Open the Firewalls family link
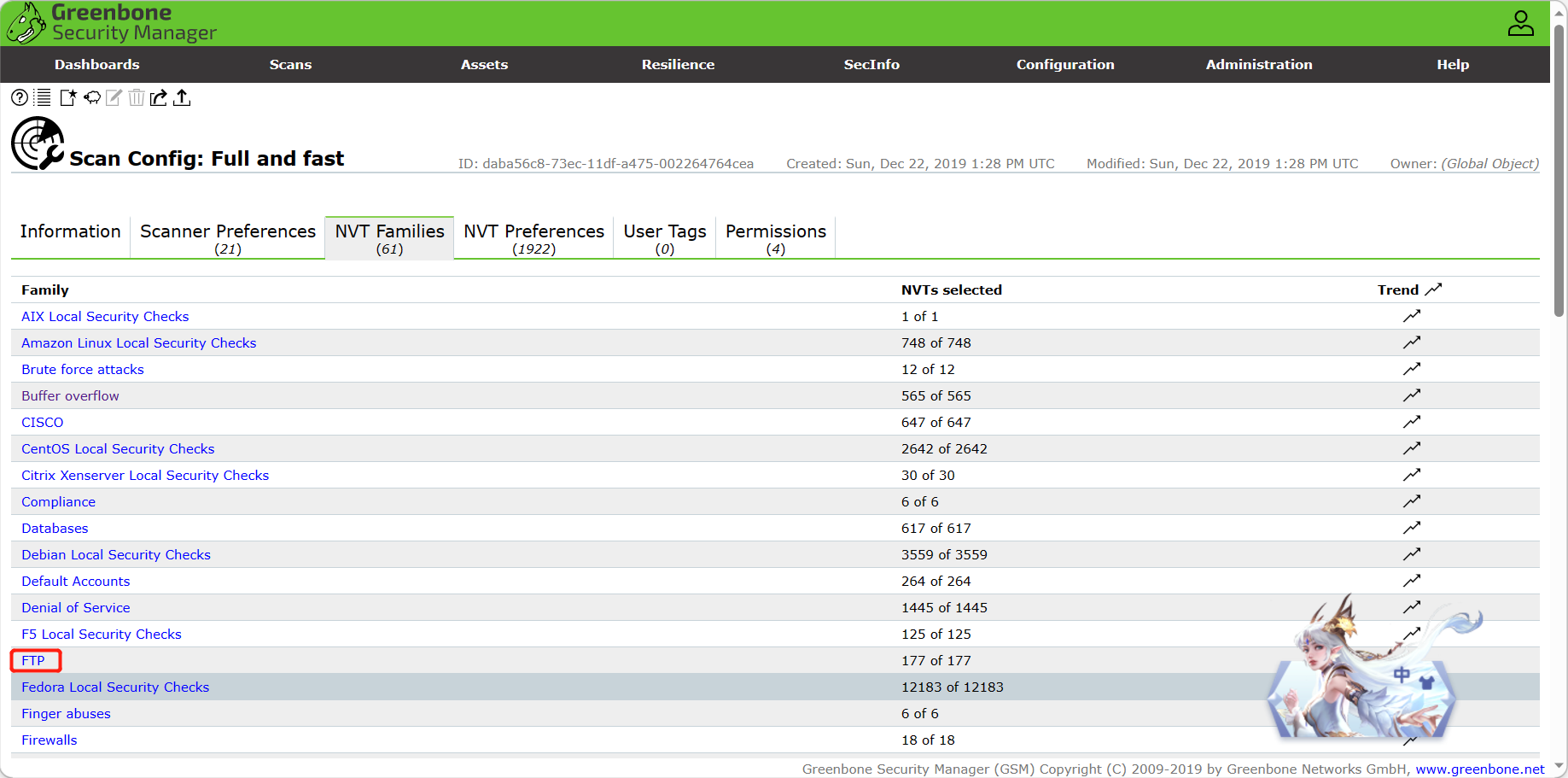The width and height of the screenshot is (1568, 778). click(50, 740)
